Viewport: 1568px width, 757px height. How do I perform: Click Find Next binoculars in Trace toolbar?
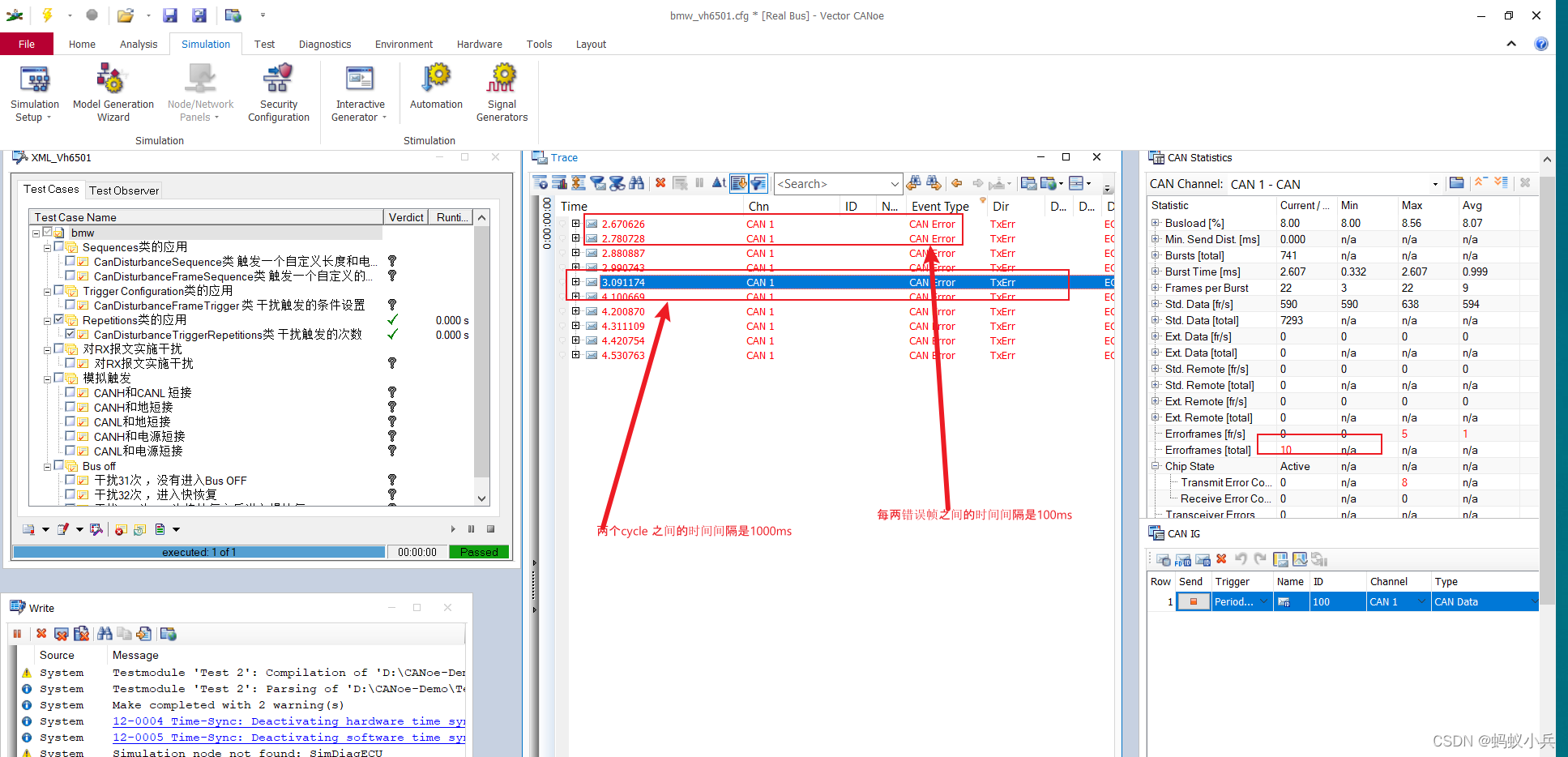(x=934, y=183)
